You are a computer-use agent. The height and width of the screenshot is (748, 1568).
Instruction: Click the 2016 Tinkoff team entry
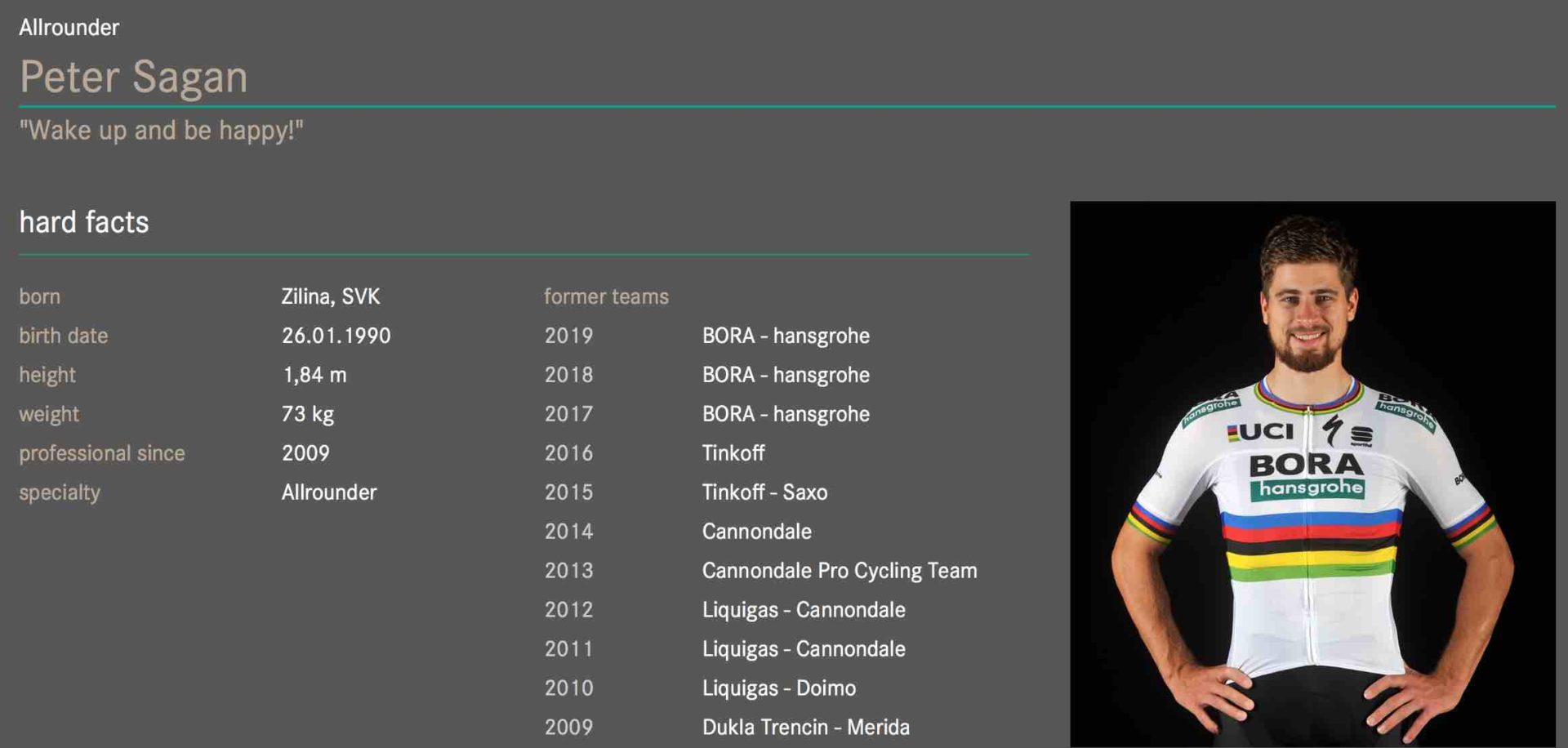click(733, 453)
